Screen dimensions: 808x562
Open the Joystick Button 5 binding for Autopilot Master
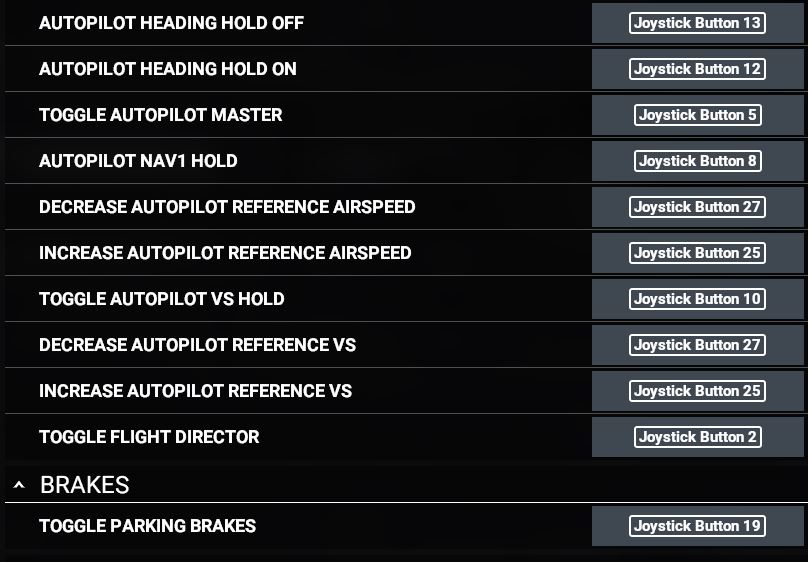click(x=698, y=115)
